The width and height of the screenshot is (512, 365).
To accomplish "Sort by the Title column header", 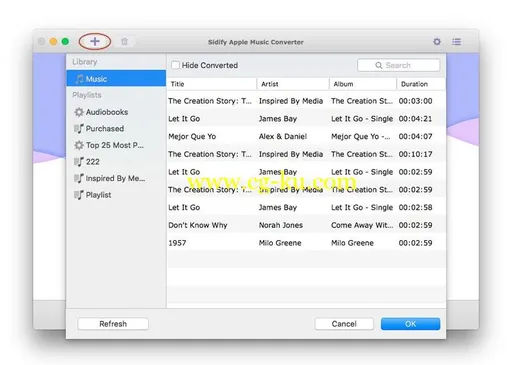I will (212, 84).
